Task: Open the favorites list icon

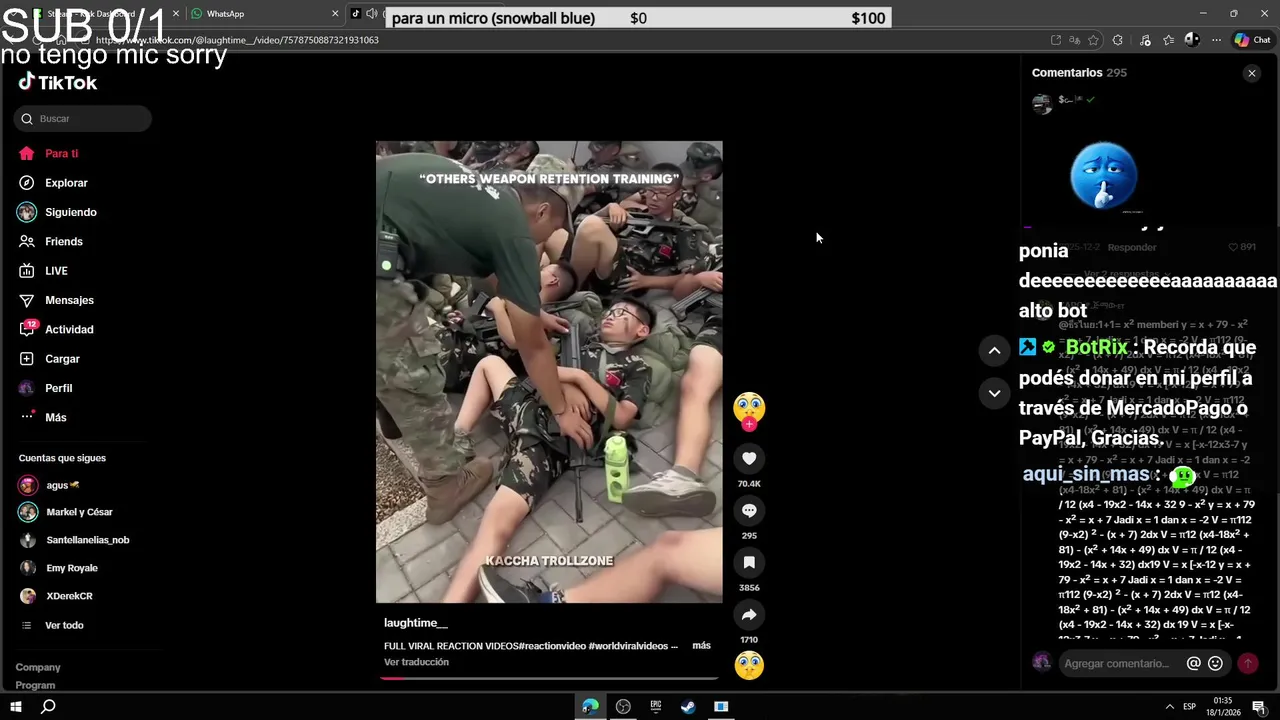Action: coord(1169,40)
